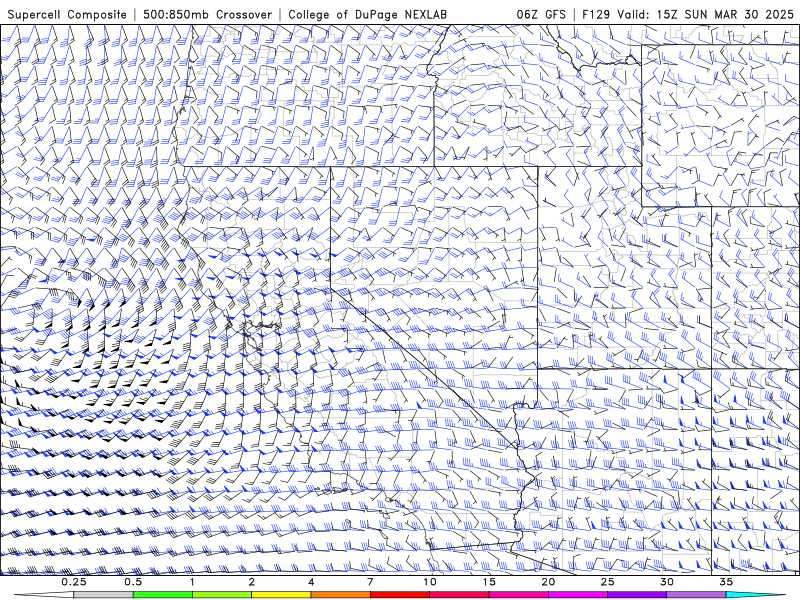800x600 pixels.
Task: Click the '7' color scale label
Action: pyautogui.click(x=370, y=582)
